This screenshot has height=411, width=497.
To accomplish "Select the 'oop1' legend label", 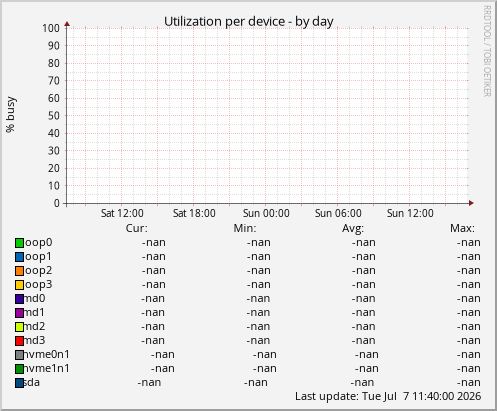I will pyautogui.click(x=38, y=257).
